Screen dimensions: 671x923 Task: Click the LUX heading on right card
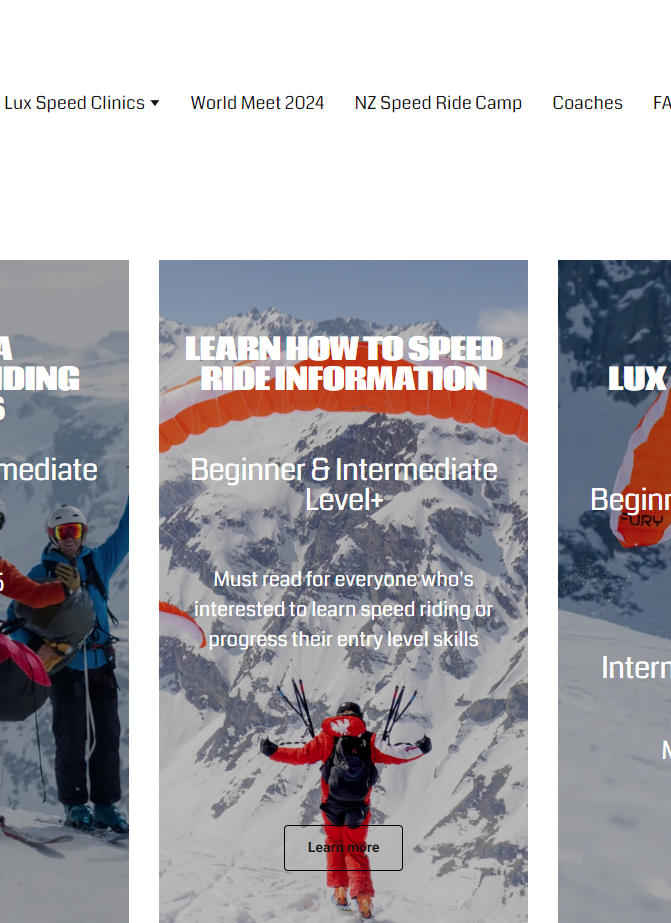coord(637,379)
